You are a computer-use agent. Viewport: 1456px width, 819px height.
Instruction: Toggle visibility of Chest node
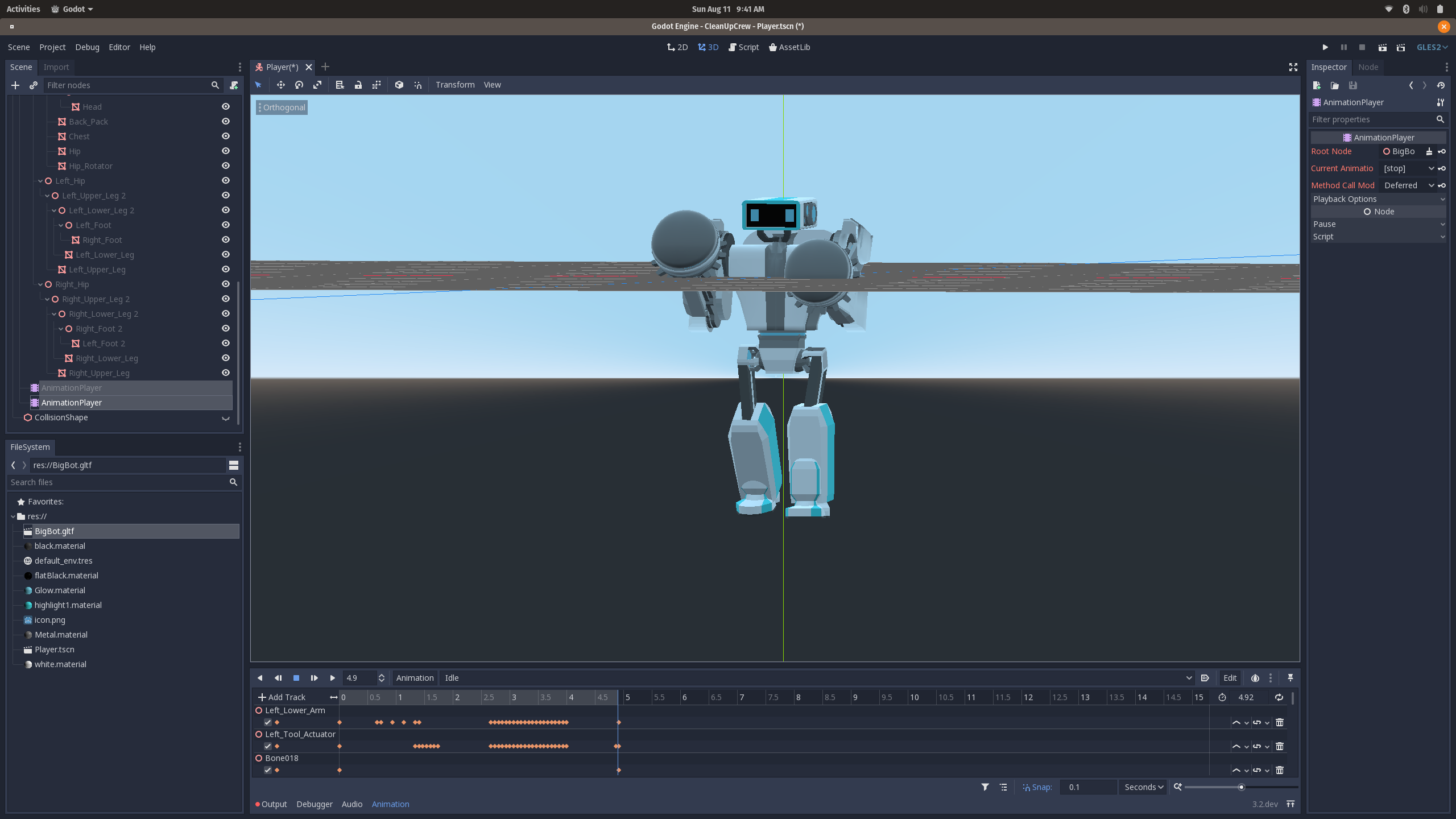tap(226, 136)
